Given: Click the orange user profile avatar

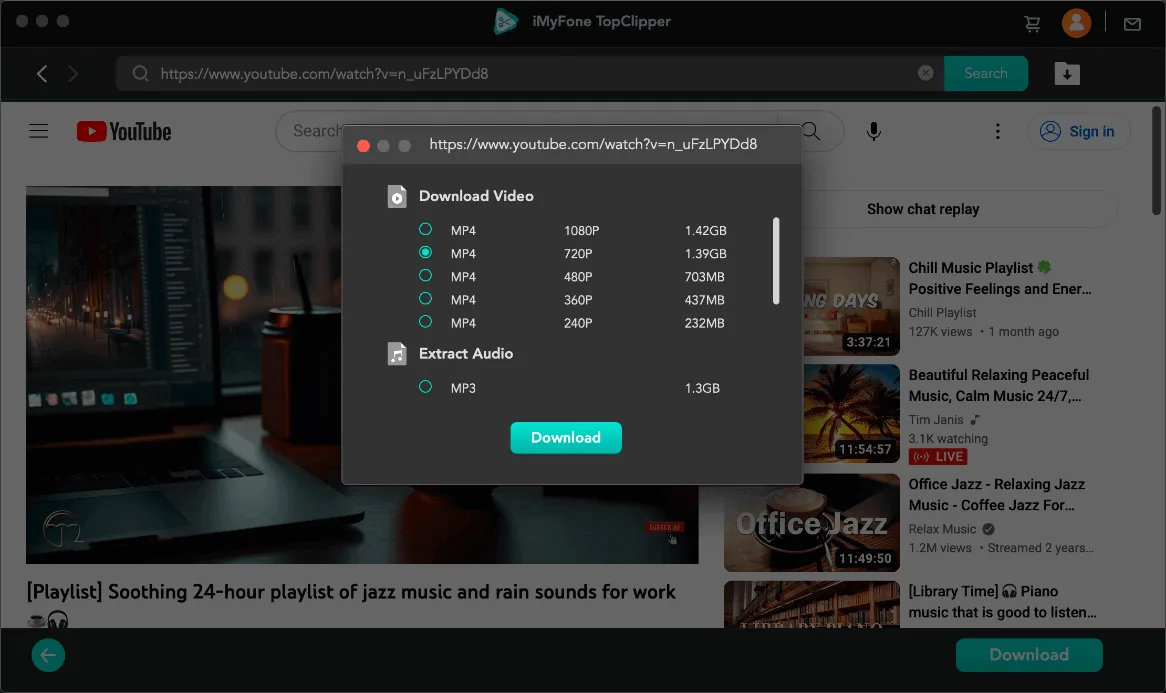Looking at the screenshot, I should tap(1076, 22).
